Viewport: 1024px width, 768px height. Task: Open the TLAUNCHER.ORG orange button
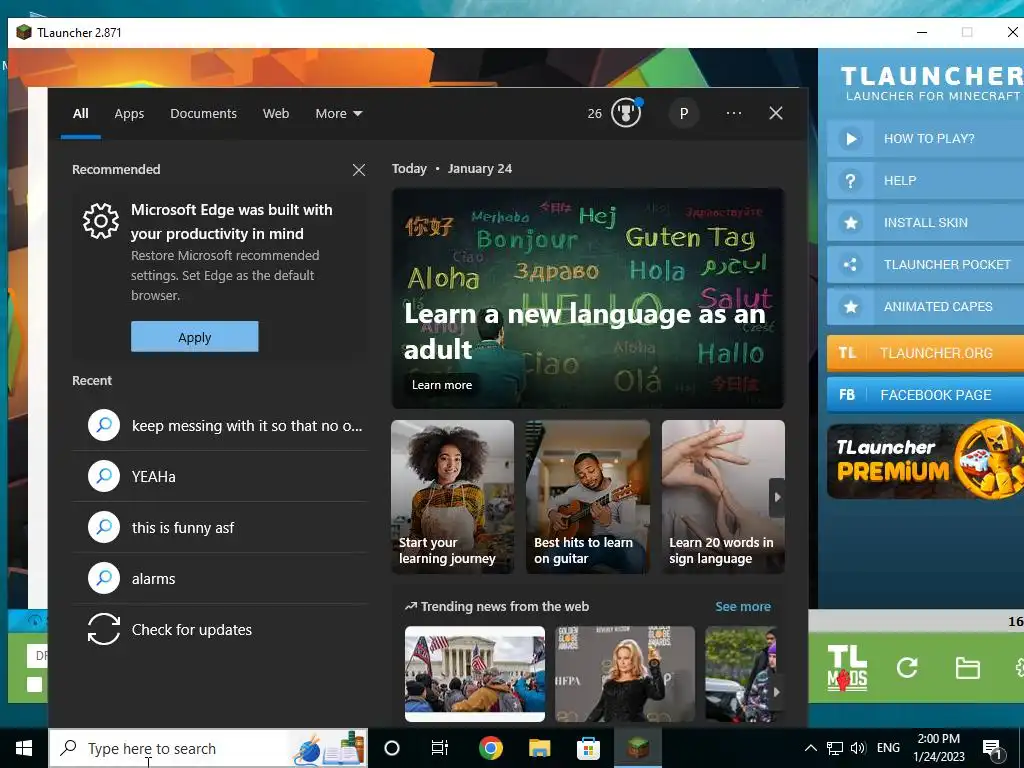925,353
